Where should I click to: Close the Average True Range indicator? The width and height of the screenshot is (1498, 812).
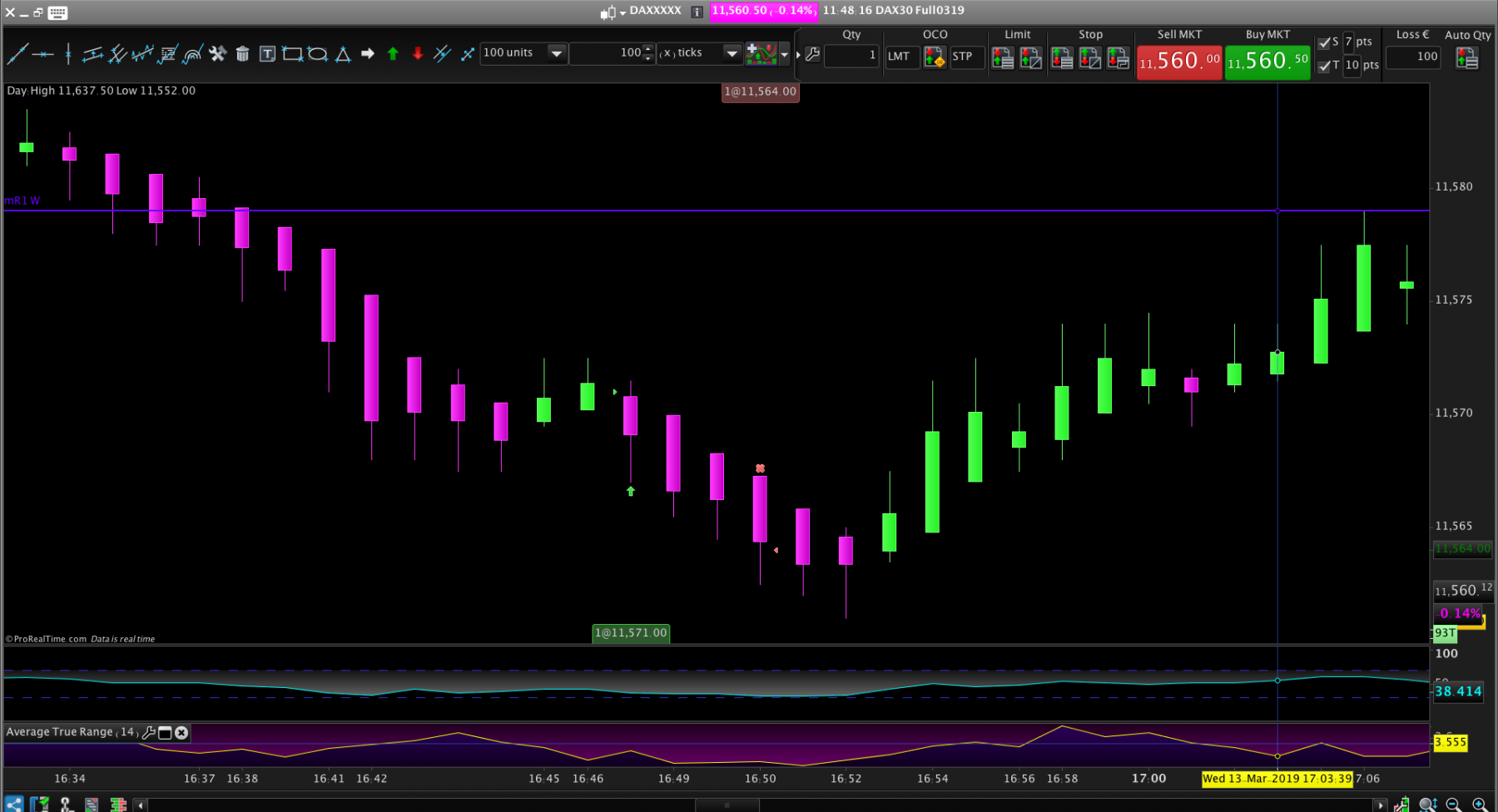181,732
